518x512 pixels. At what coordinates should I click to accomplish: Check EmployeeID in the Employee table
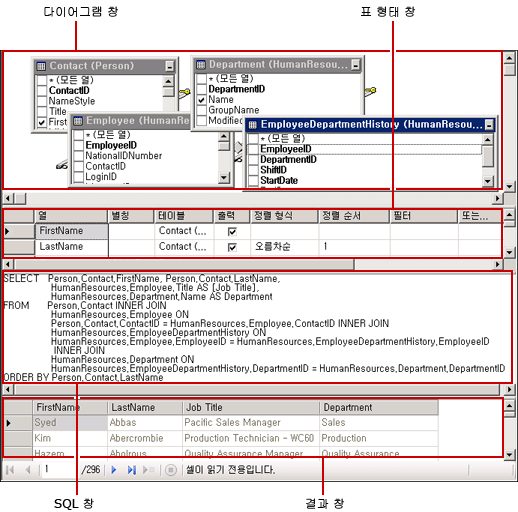point(78,145)
